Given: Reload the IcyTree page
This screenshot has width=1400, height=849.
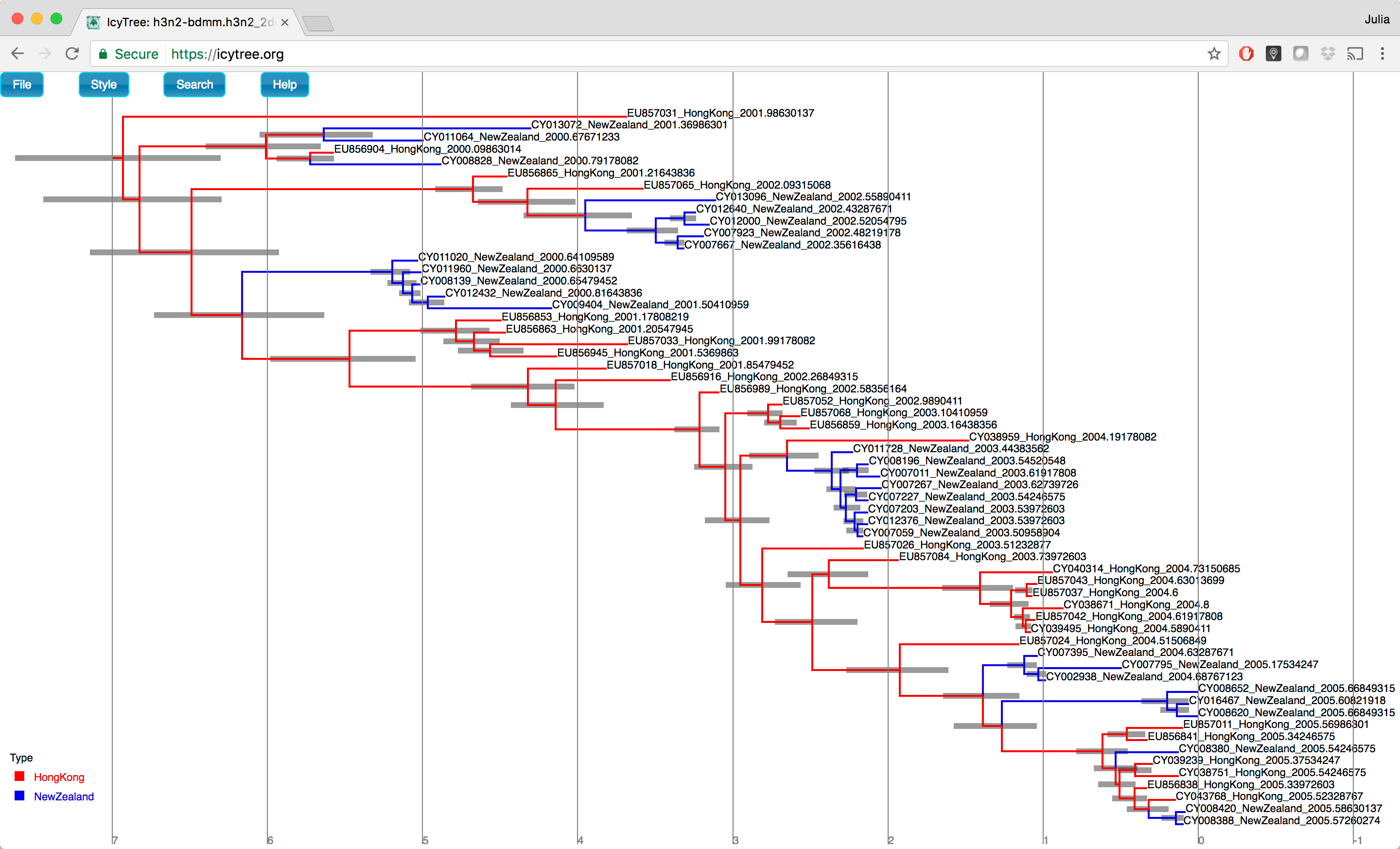Looking at the screenshot, I should pyautogui.click(x=72, y=53).
